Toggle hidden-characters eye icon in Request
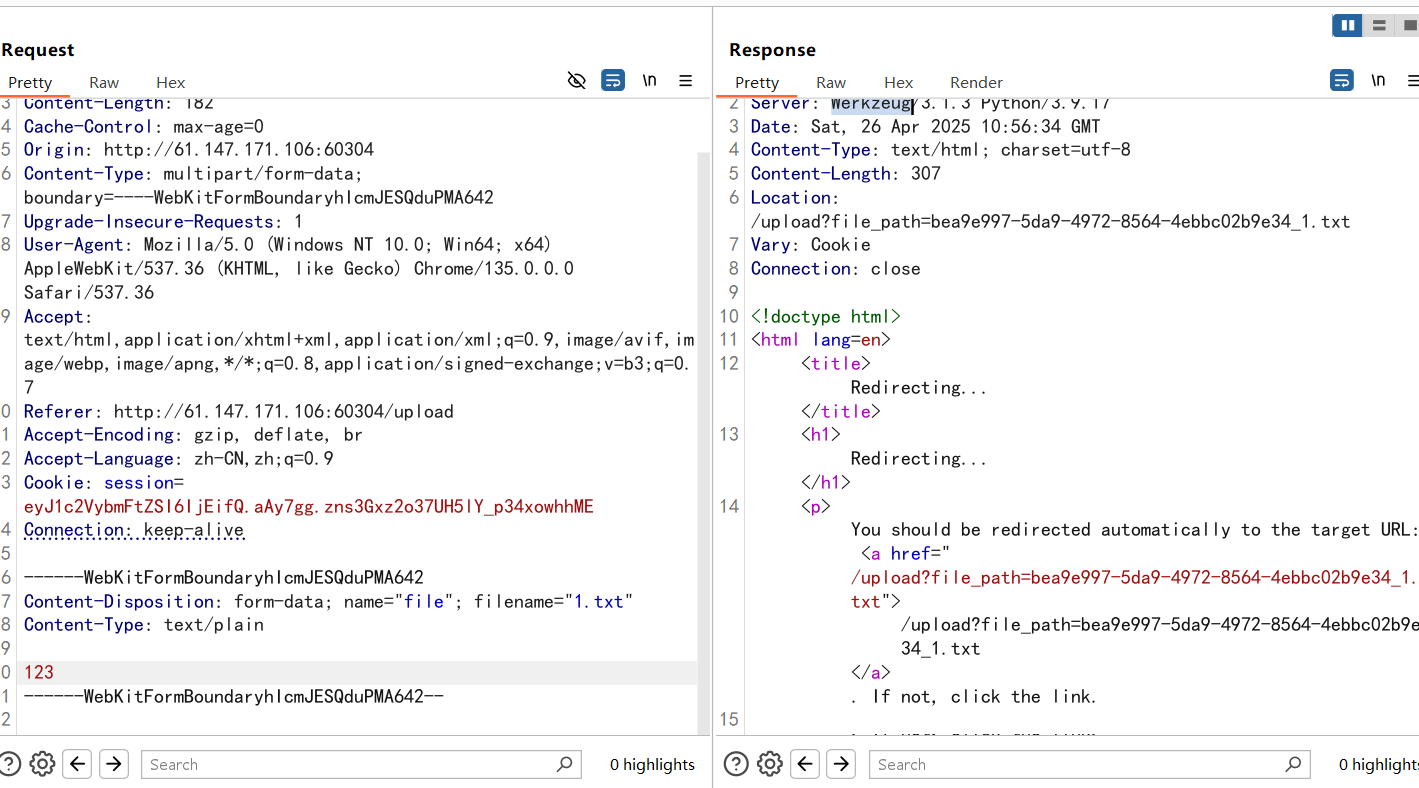1419x788 pixels. point(577,80)
